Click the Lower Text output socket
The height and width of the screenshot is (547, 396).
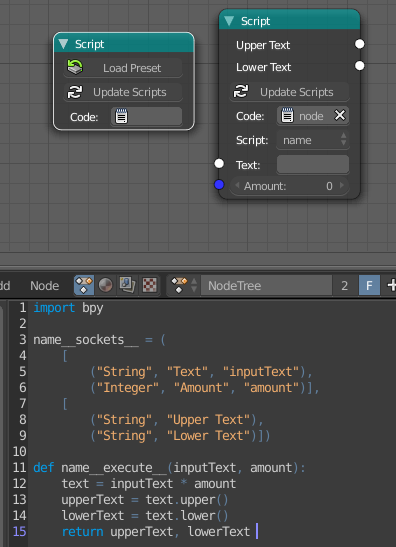point(359,66)
